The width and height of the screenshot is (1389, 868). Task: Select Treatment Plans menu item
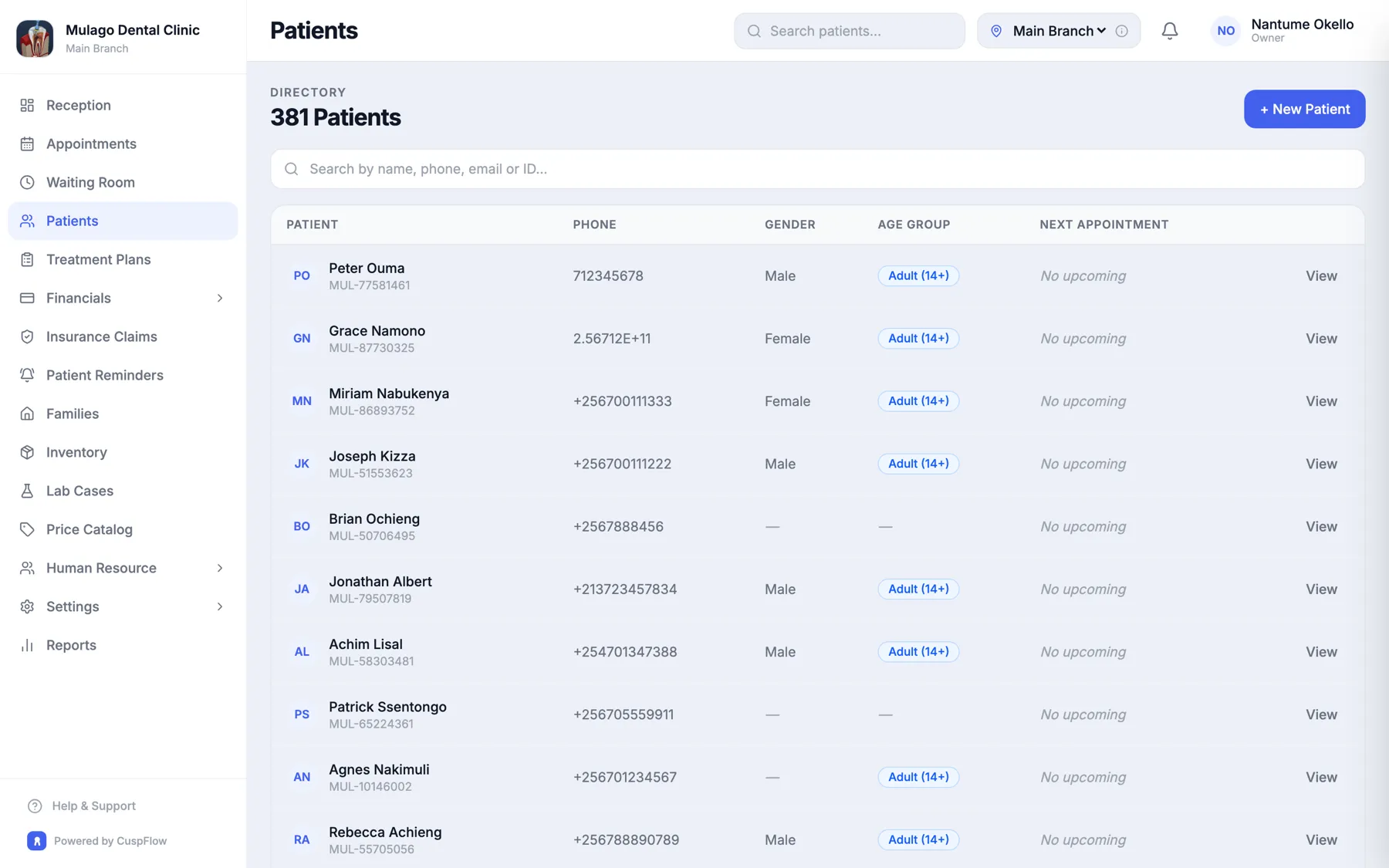pyautogui.click(x=123, y=259)
